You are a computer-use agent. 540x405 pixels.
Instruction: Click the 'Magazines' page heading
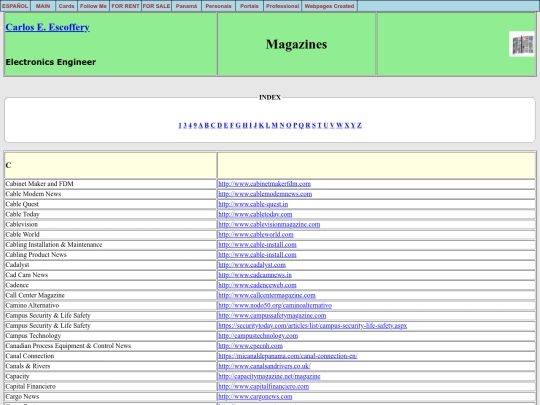pyautogui.click(x=297, y=44)
